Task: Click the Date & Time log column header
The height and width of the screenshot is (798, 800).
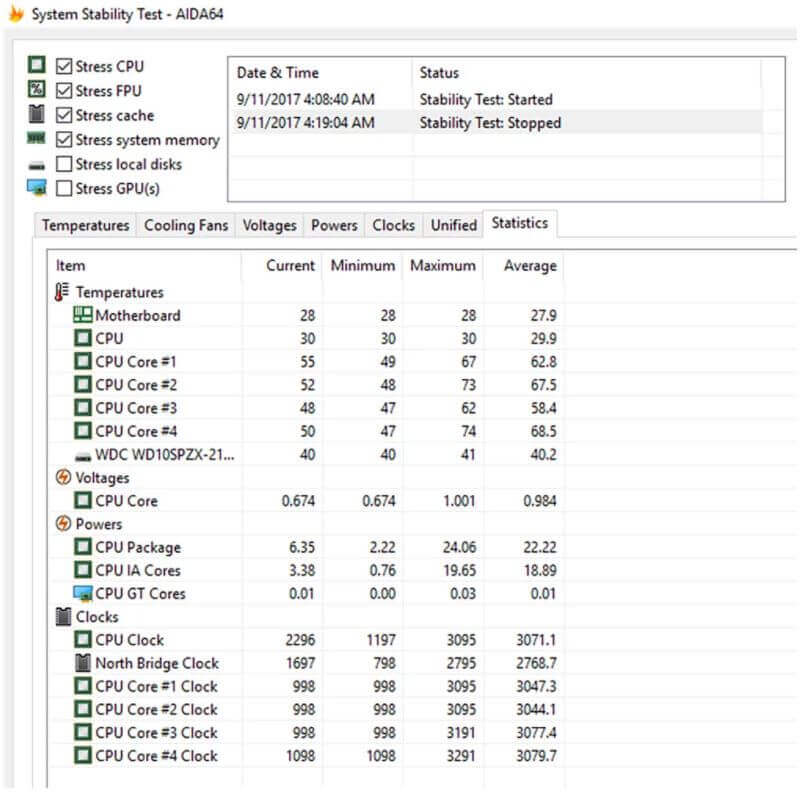Action: [320, 72]
